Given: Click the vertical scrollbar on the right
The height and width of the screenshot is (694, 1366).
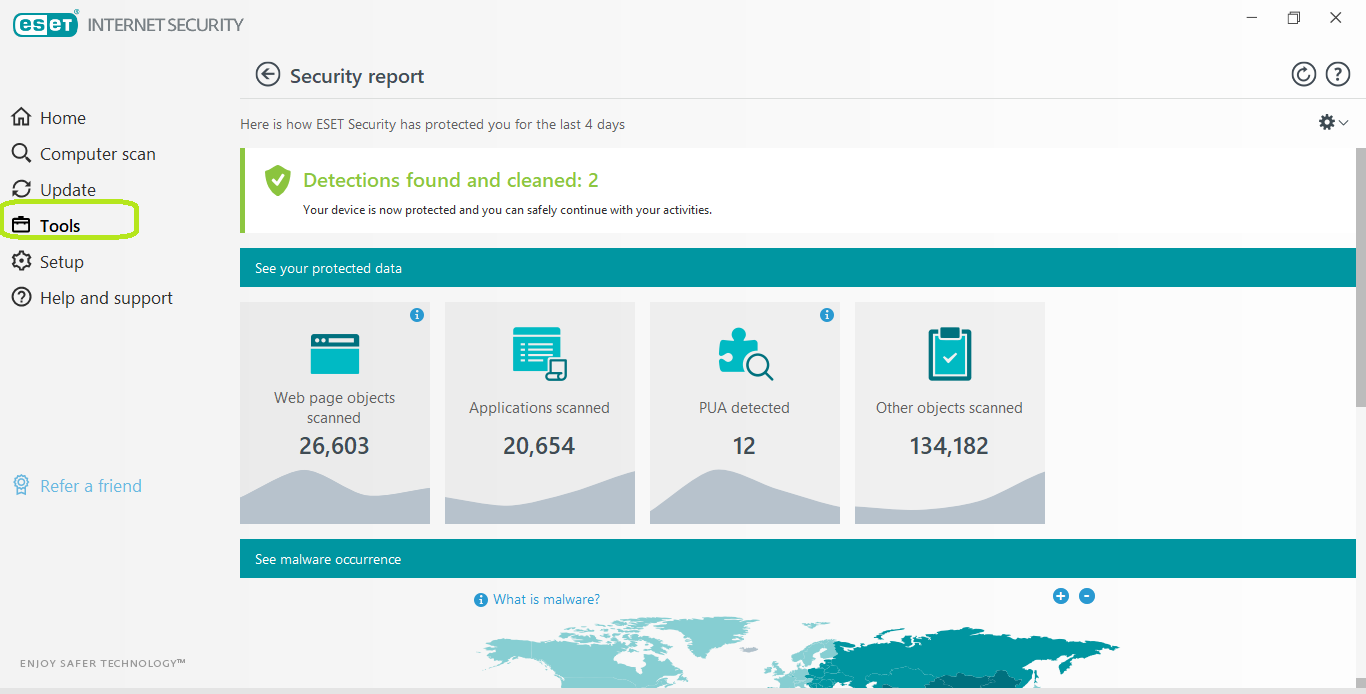Looking at the screenshot, I should 1360,278.
